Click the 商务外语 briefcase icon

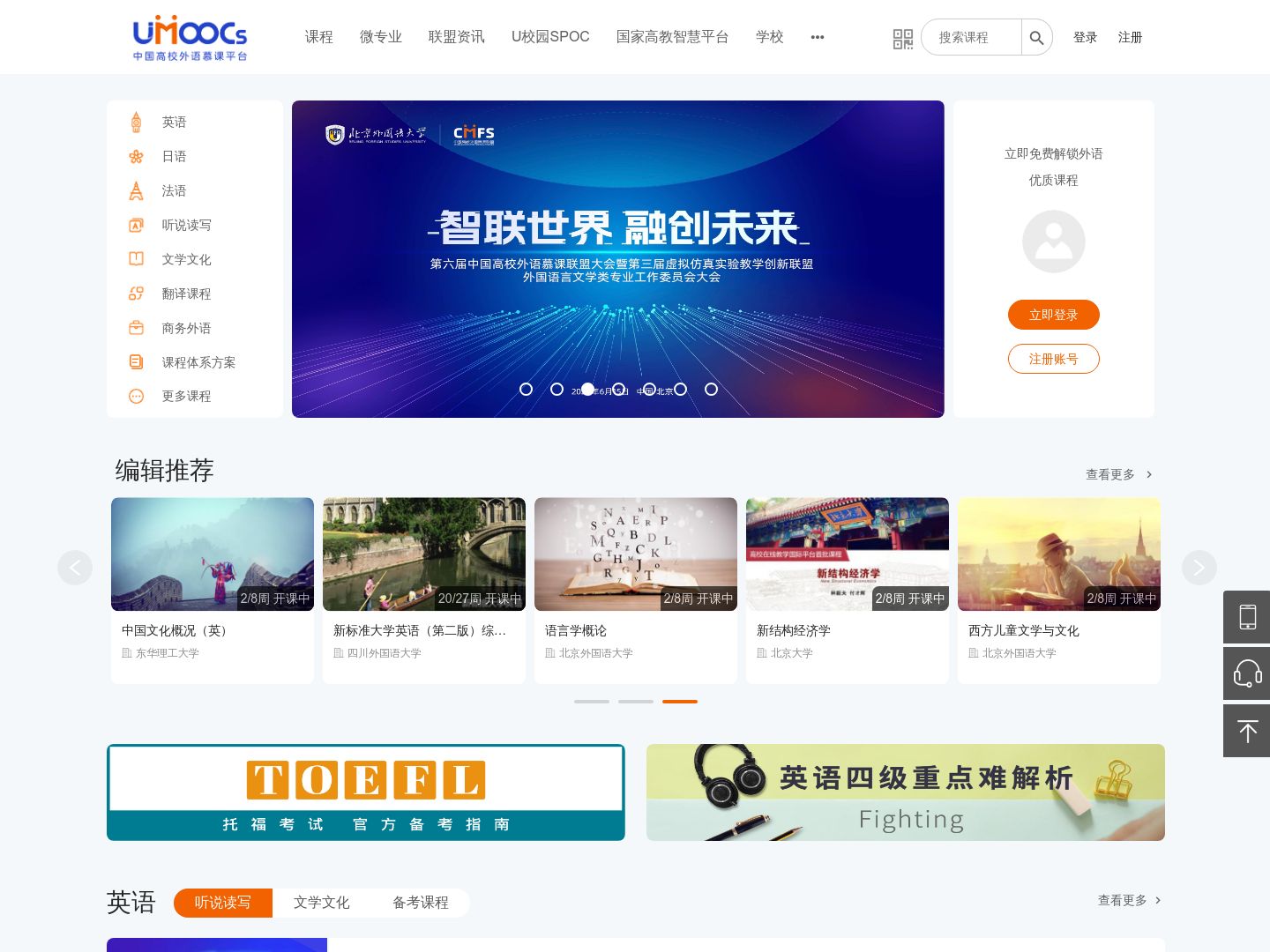(136, 328)
